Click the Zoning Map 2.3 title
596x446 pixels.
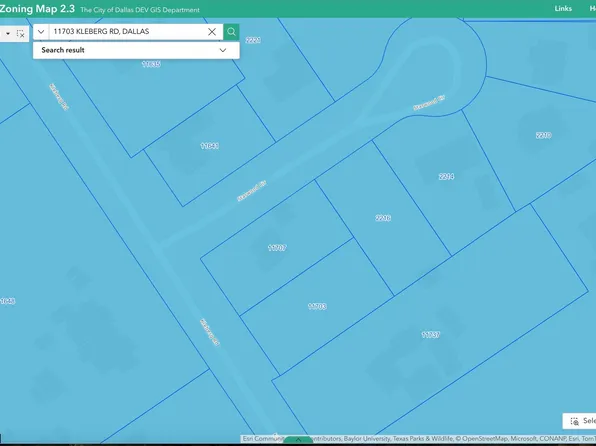point(37,9)
